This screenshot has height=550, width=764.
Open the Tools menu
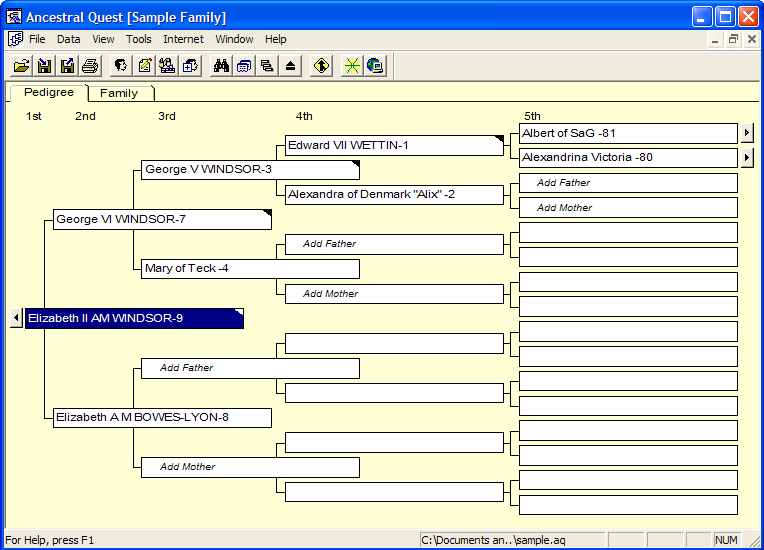138,39
